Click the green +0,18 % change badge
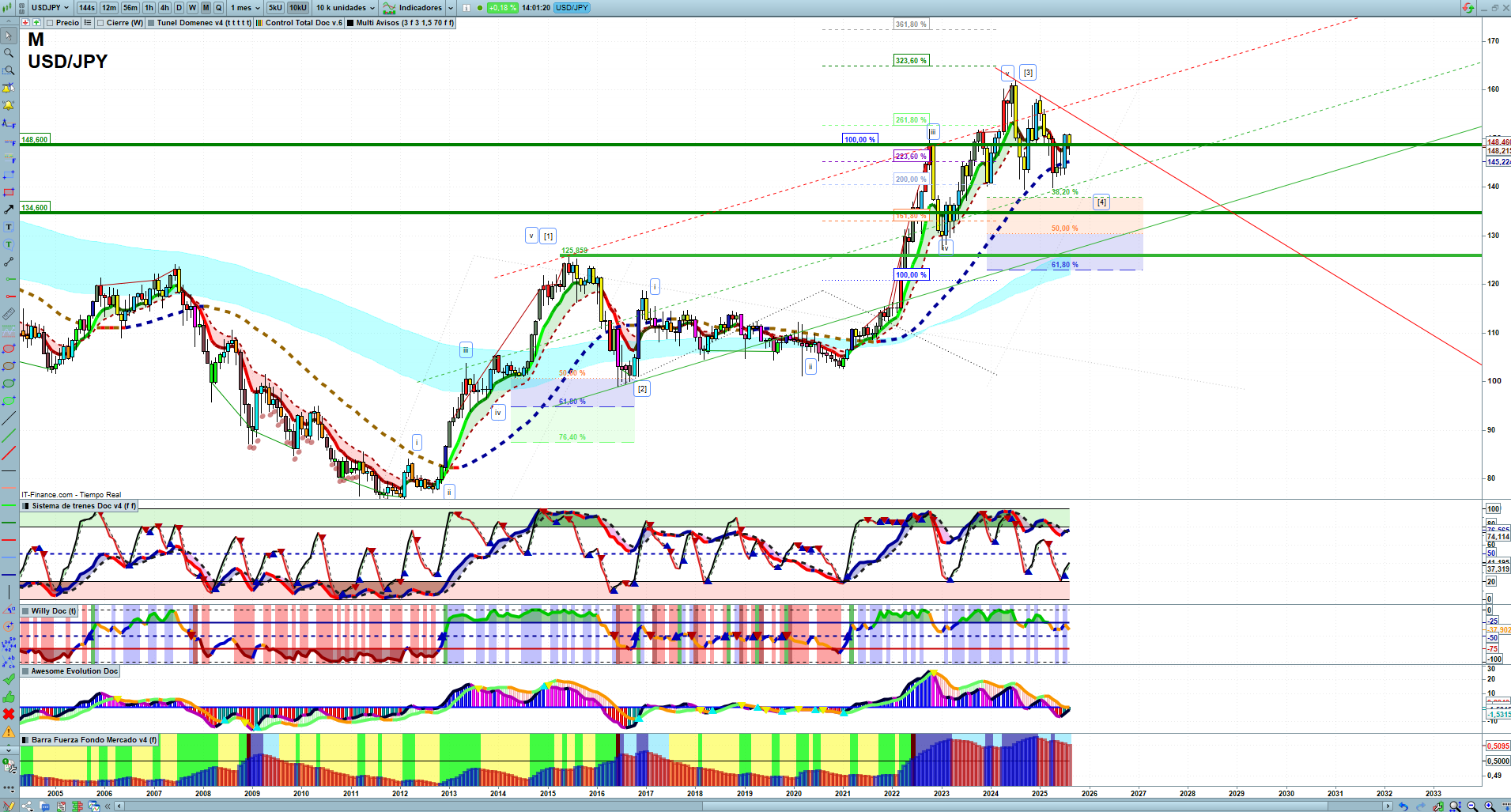 (502, 8)
